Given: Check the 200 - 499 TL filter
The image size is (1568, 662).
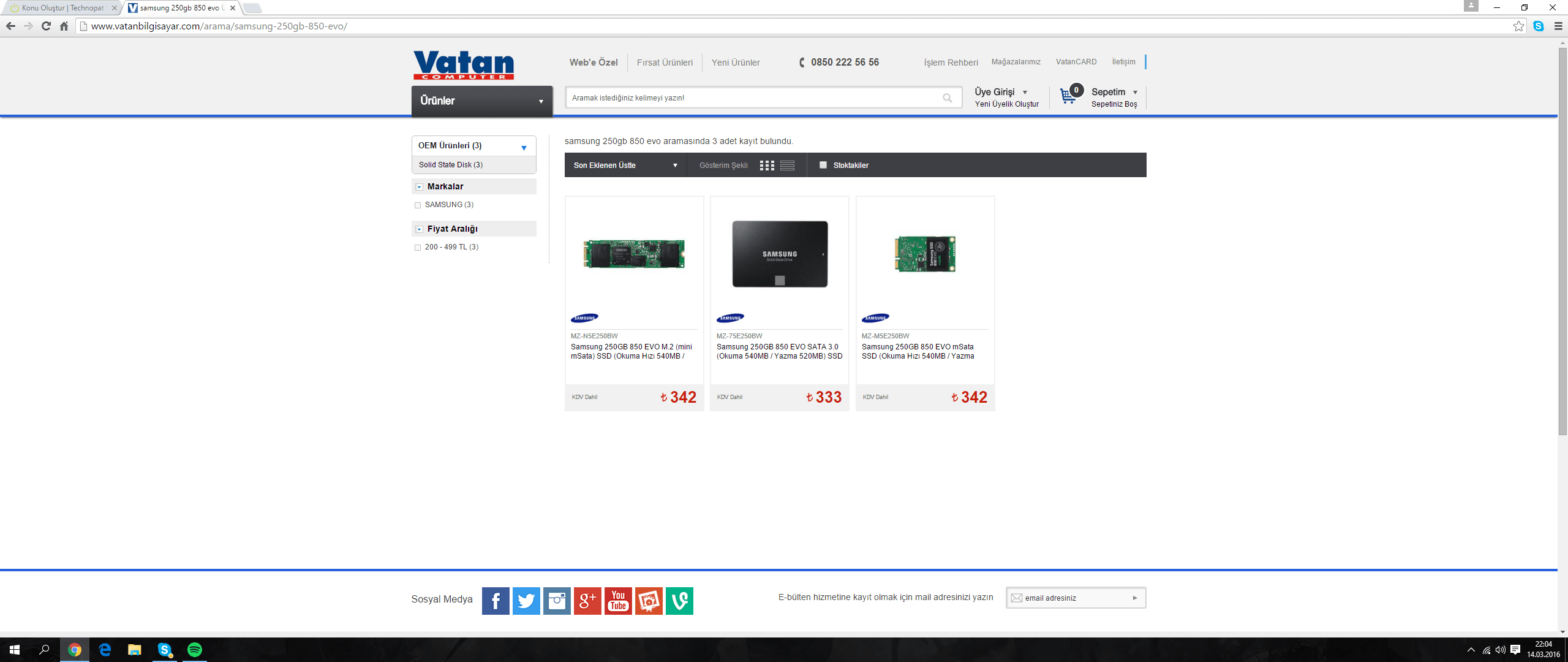Looking at the screenshot, I should [x=418, y=248].
